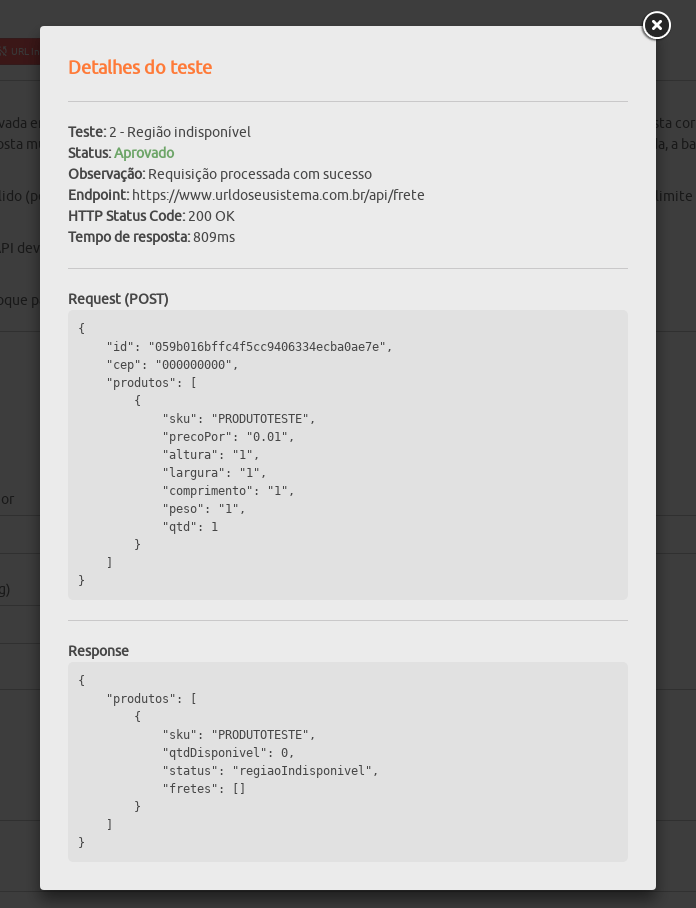The width and height of the screenshot is (696, 908).
Task: Click the cep 000000000 line
Action: (x=173, y=365)
